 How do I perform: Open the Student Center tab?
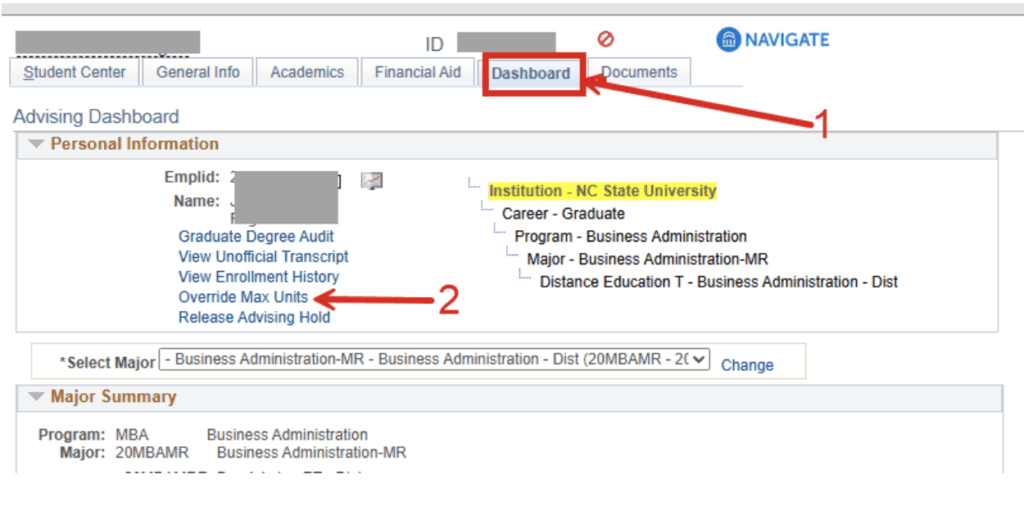click(74, 72)
